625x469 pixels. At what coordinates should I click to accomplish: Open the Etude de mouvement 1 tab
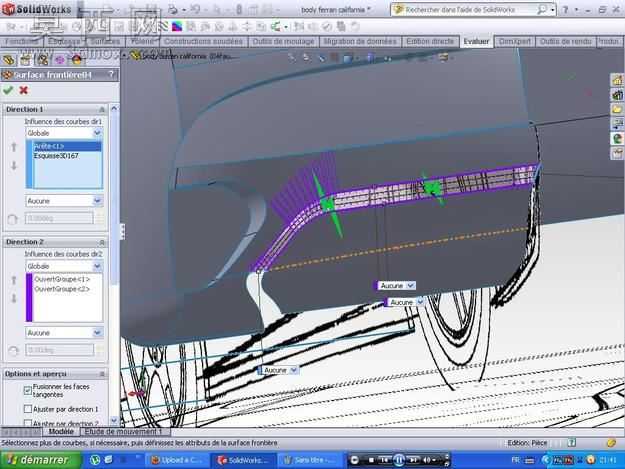coord(123,432)
